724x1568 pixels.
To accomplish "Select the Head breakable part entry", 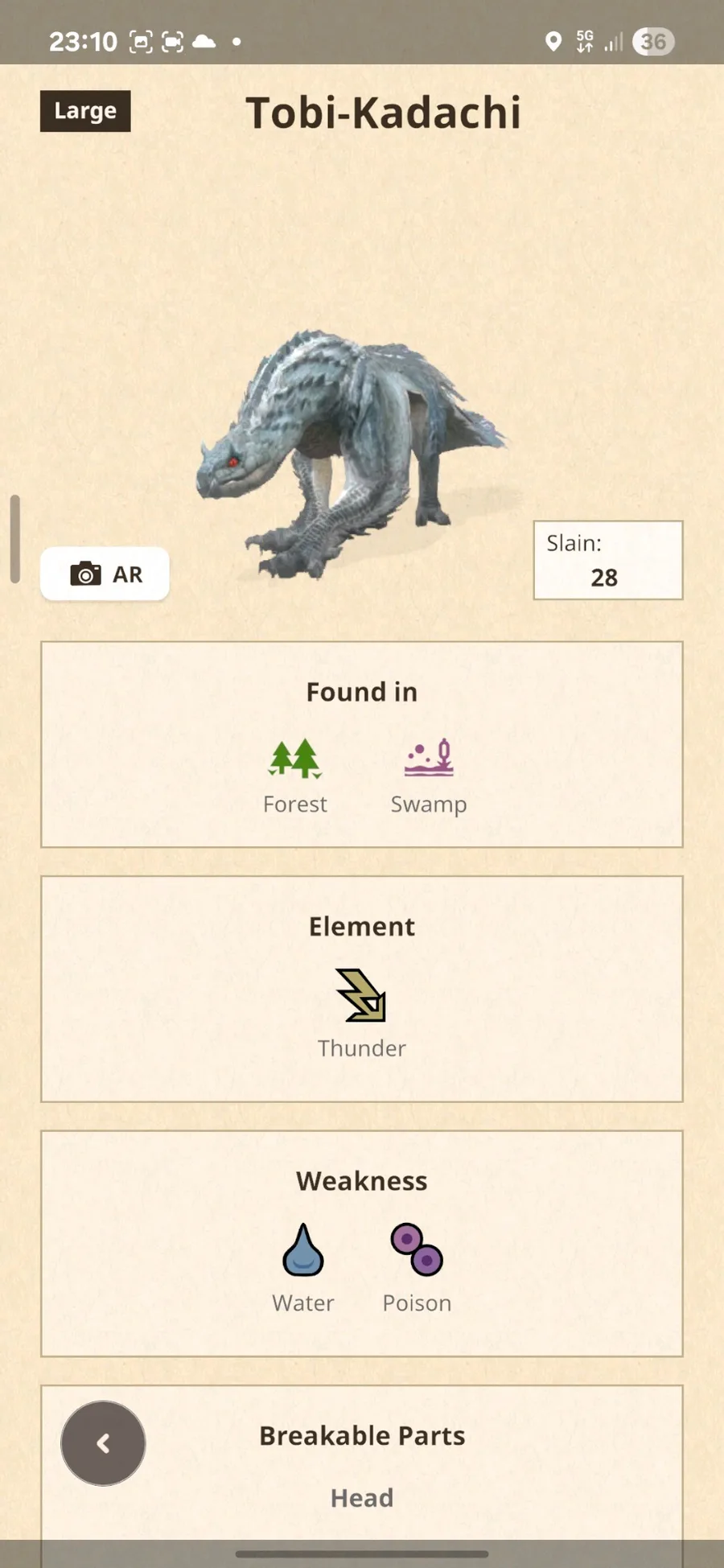I will (362, 1498).
